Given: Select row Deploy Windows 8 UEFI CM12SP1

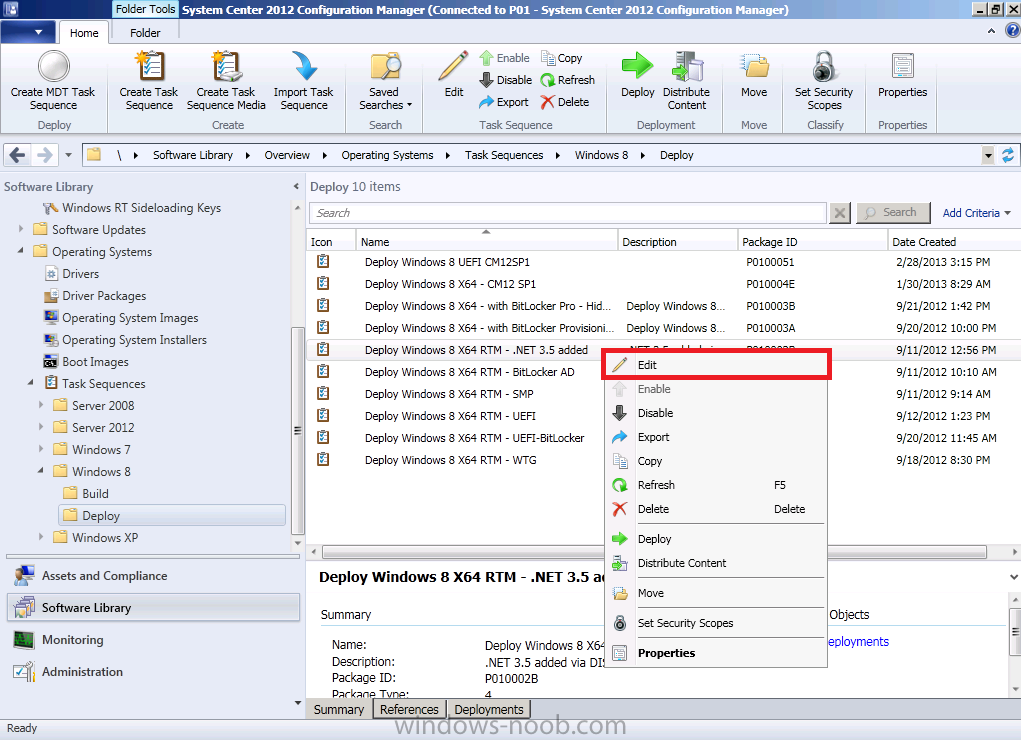Looking at the screenshot, I should (664, 262).
